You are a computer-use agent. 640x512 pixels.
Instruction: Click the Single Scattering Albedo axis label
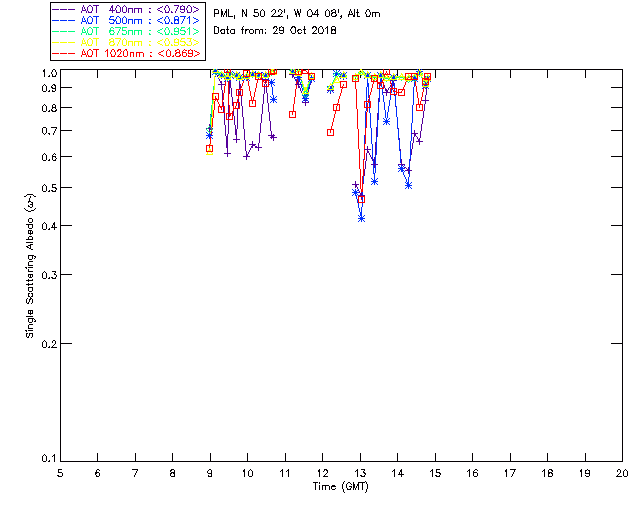click(x=30, y=266)
